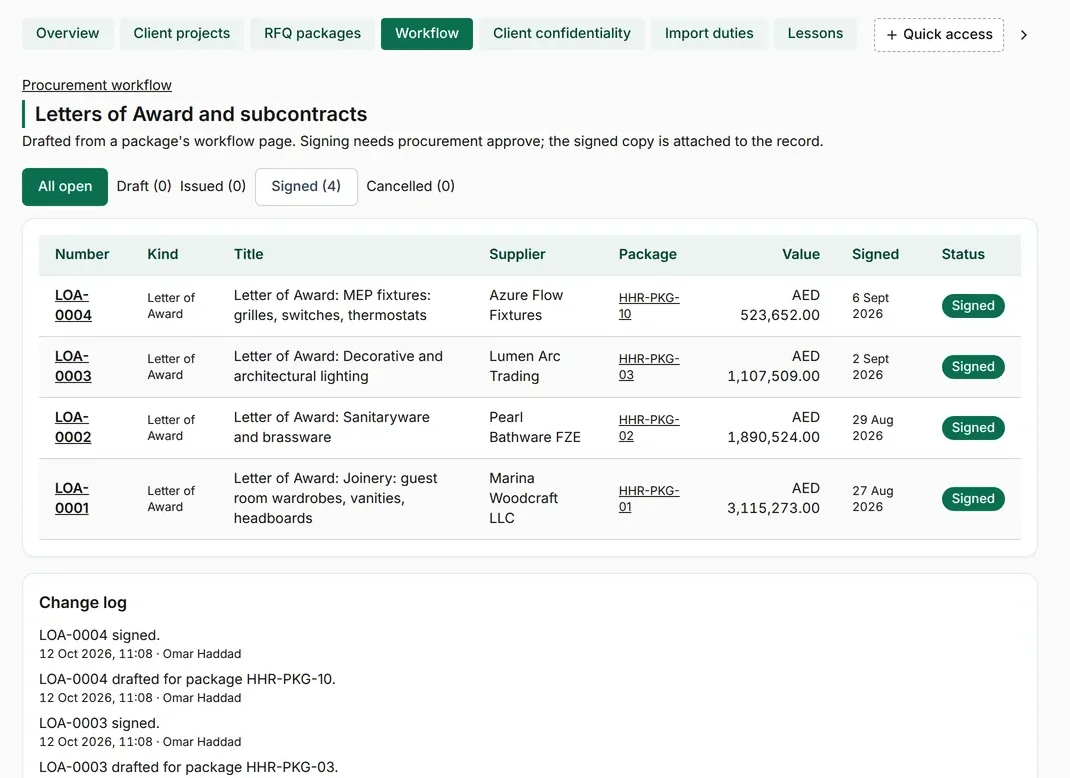Open package link HHR-PKG-10

[649, 306]
